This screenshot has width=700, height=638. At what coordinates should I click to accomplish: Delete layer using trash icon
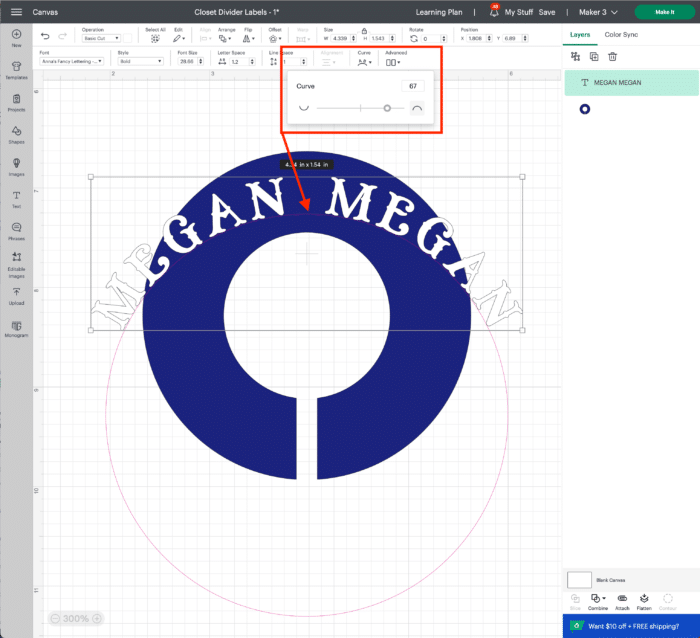612,57
